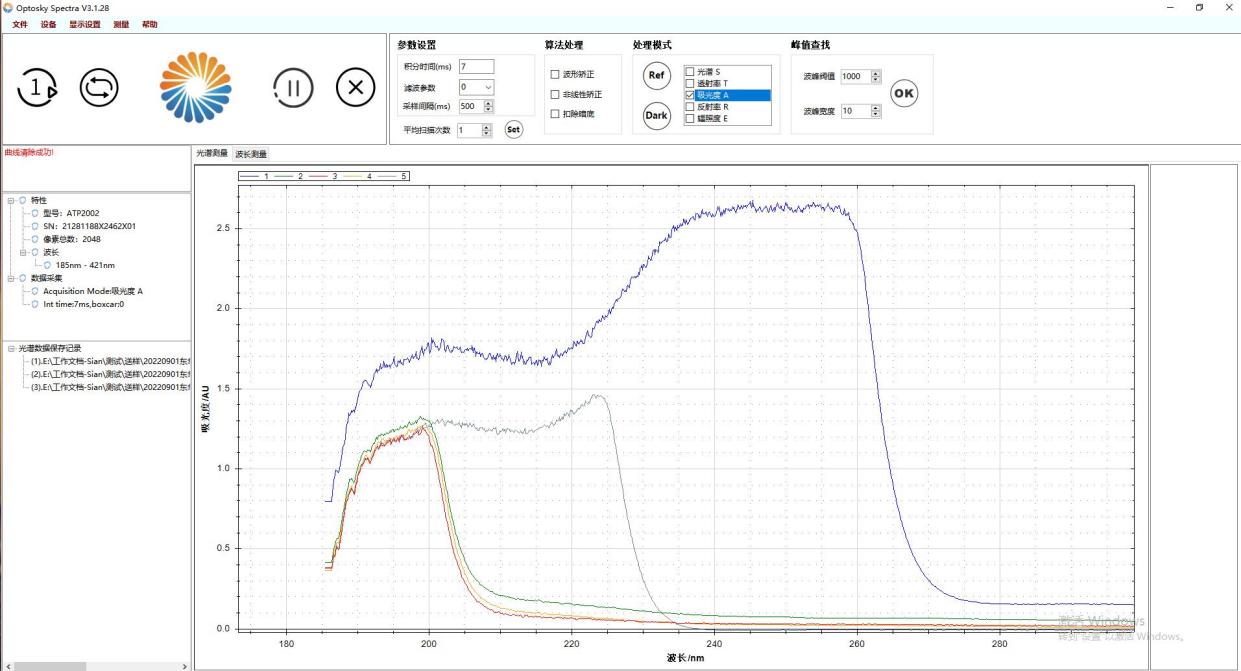1241x671 pixels.
Task: Capture reference spectrum with Ref button
Action: point(656,76)
